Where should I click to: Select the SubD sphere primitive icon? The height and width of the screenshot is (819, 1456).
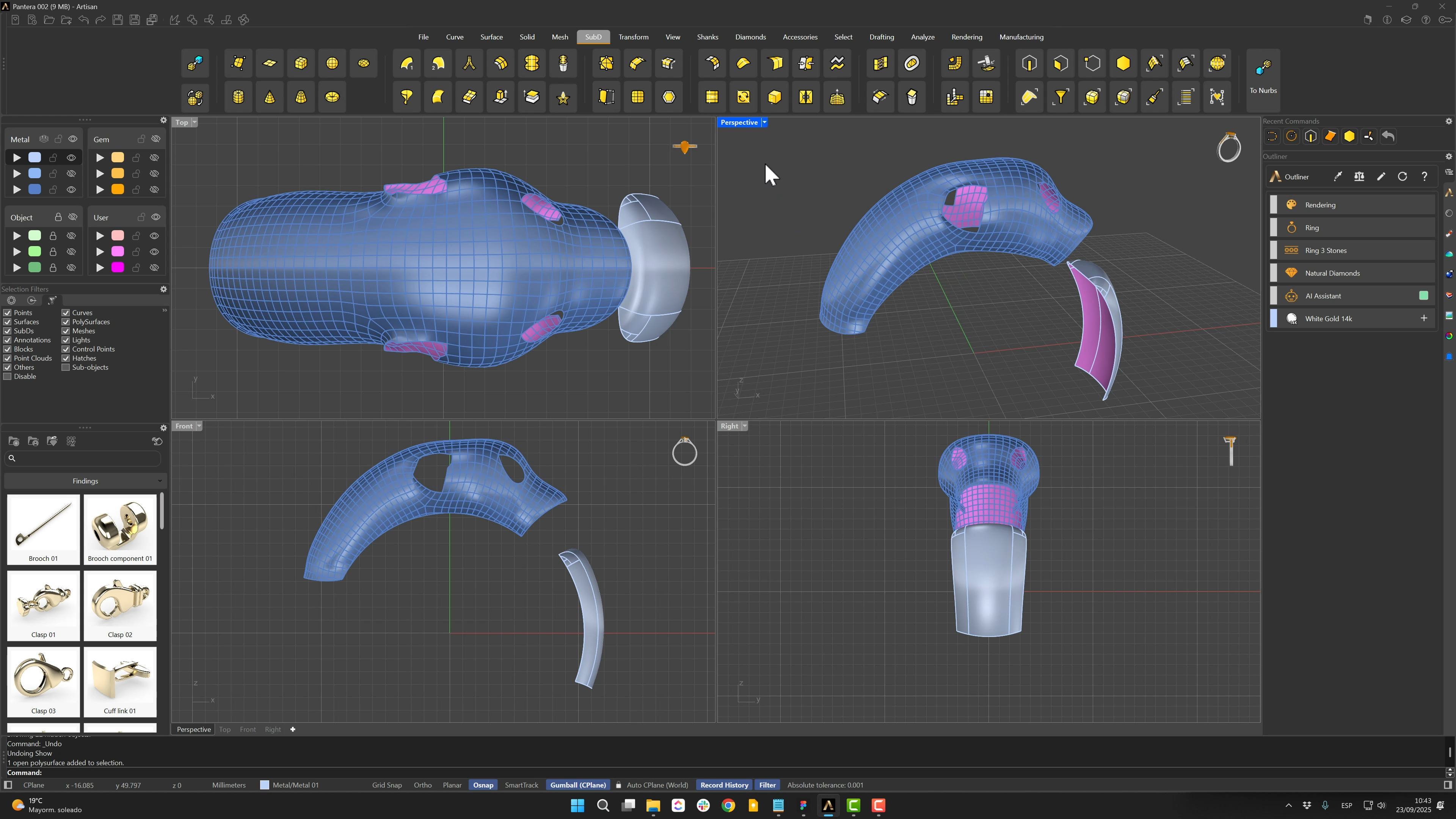pos(333,63)
